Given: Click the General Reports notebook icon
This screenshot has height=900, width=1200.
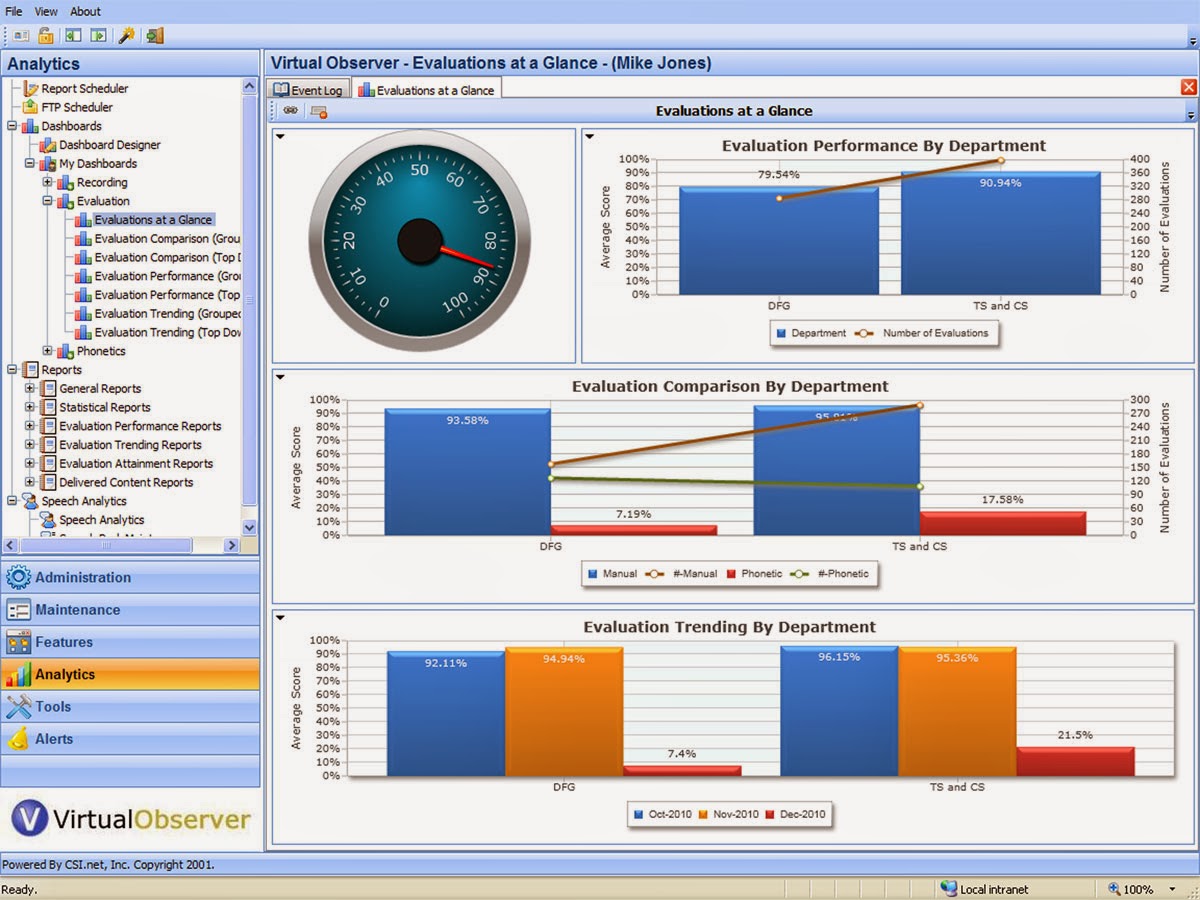Looking at the screenshot, I should tap(48, 388).
